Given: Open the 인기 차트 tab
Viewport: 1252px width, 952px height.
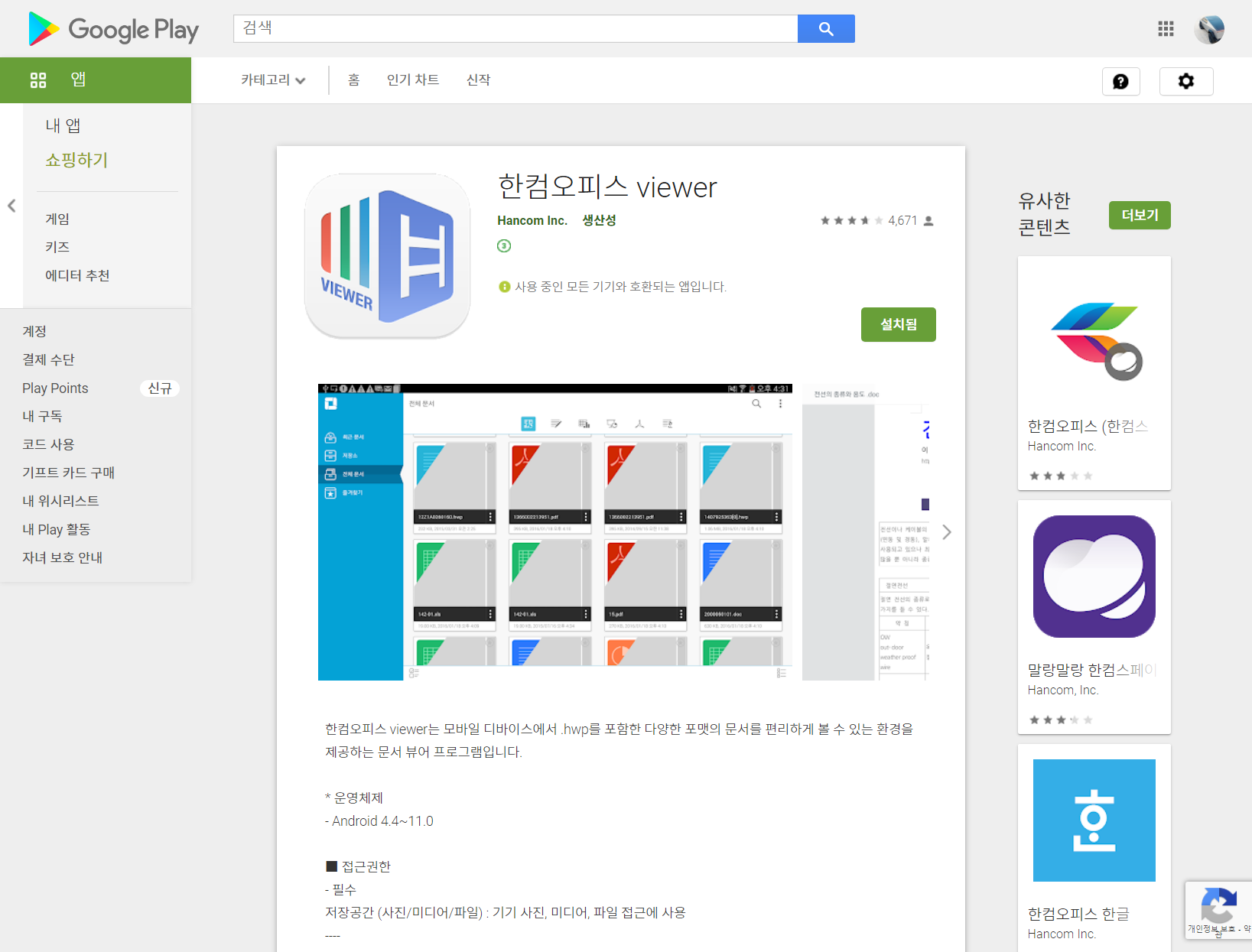Looking at the screenshot, I should 413,80.
